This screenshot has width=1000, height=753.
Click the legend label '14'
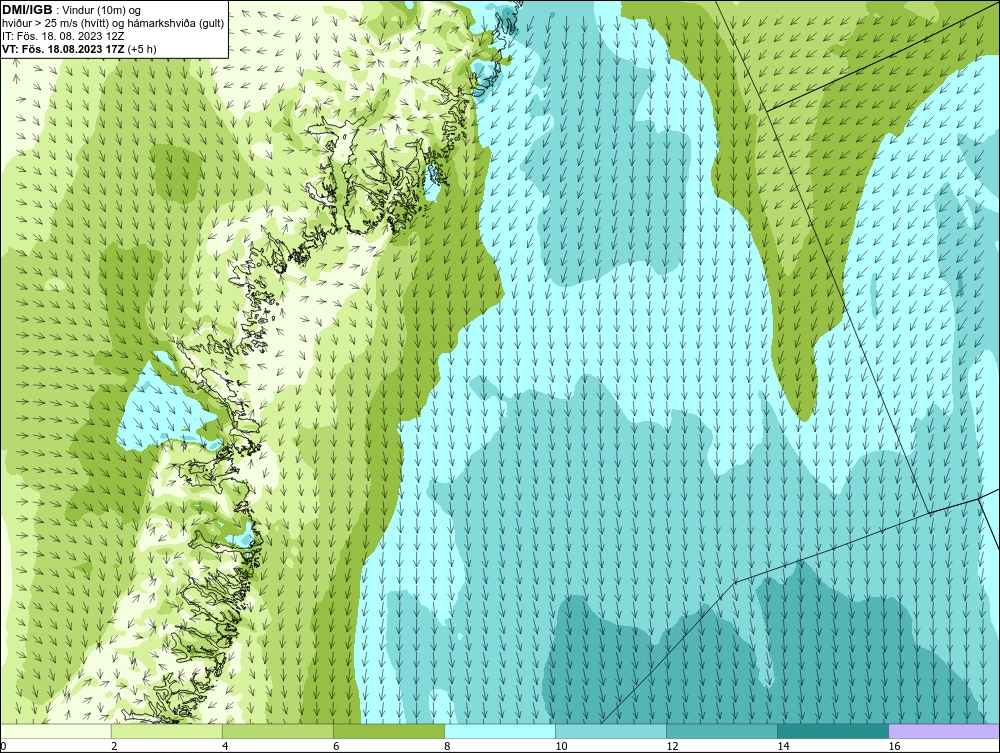point(783,746)
